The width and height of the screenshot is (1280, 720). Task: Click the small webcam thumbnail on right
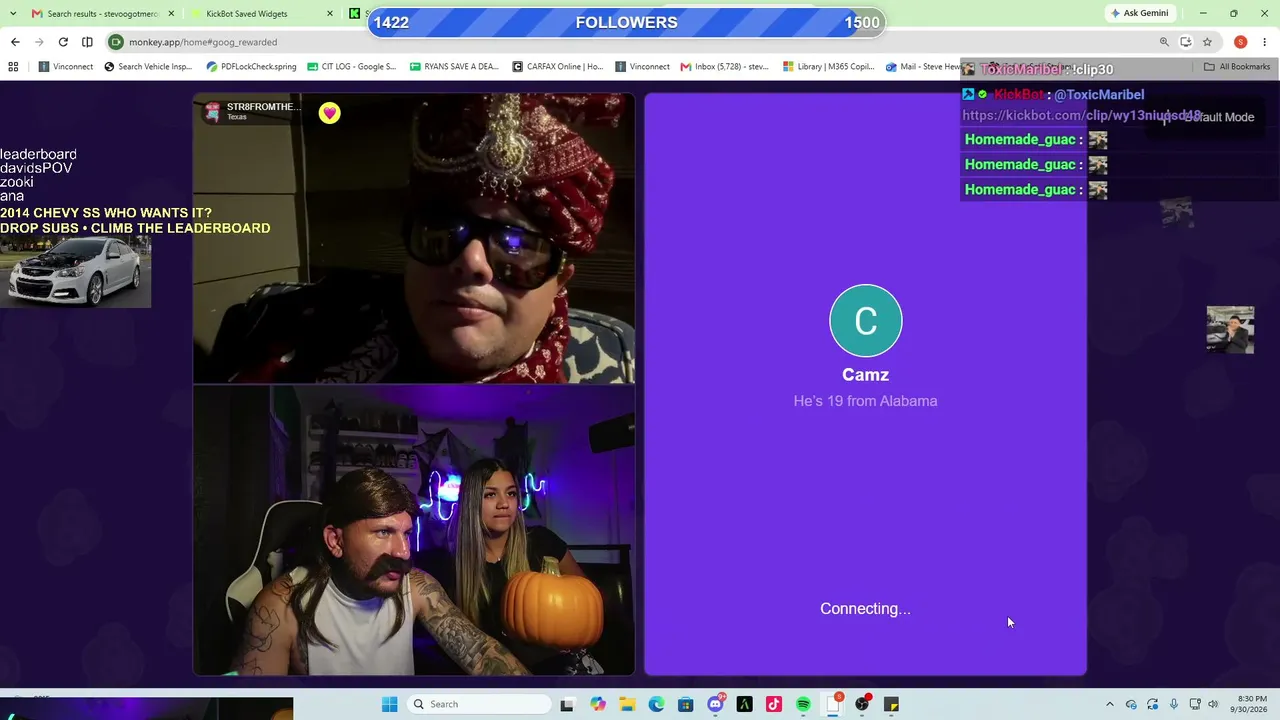[1230, 330]
